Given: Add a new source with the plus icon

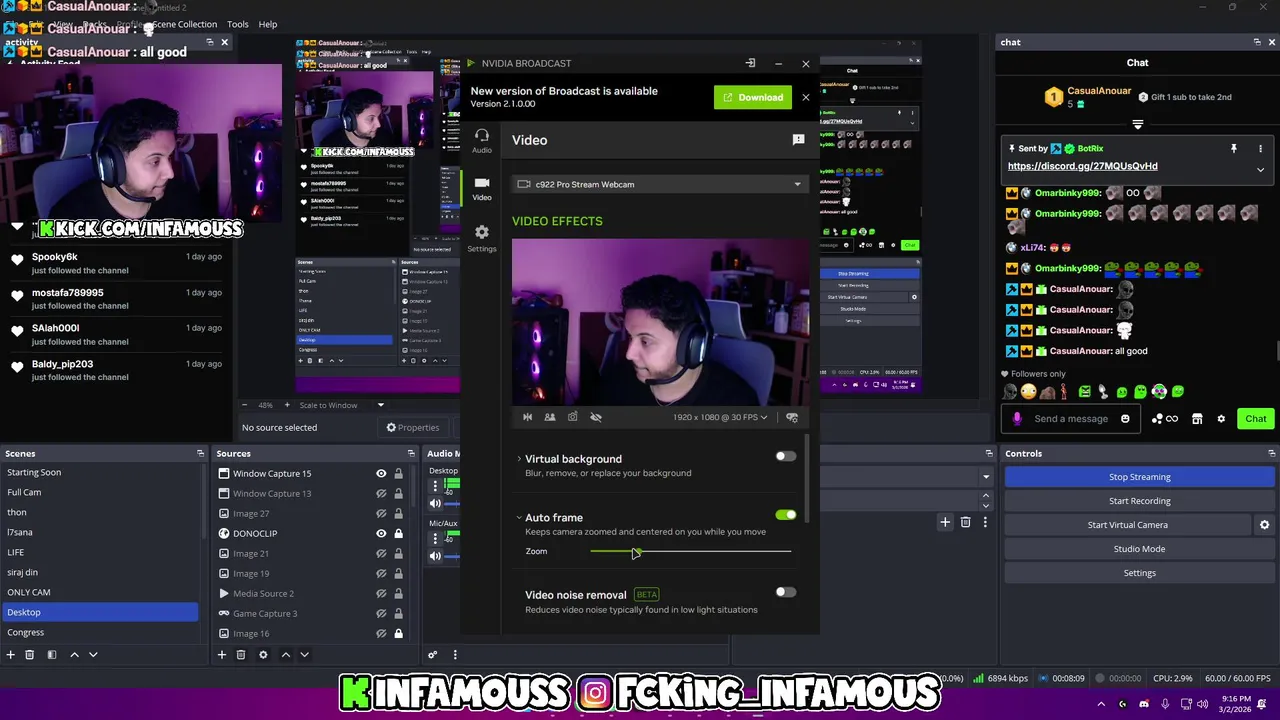Looking at the screenshot, I should coord(222,655).
